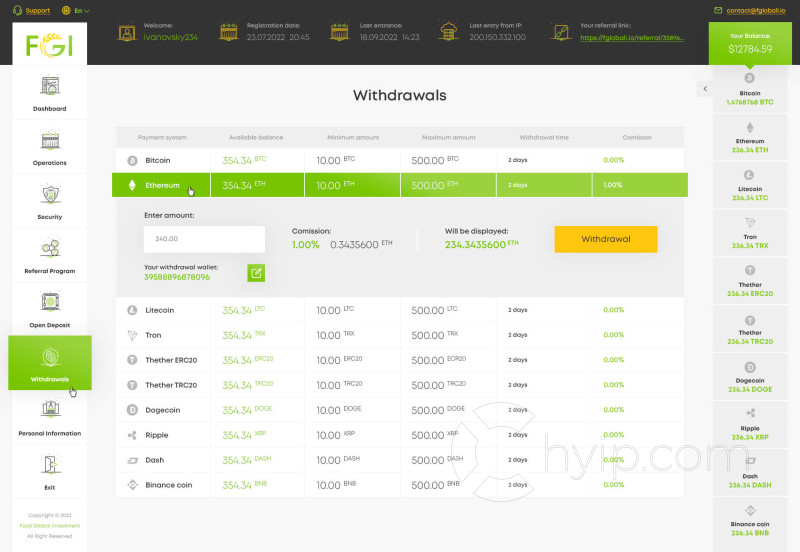This screenshot has width=800, height=552.
Task: Click the Ripple icon in balances panel
Action: (751, 413)
